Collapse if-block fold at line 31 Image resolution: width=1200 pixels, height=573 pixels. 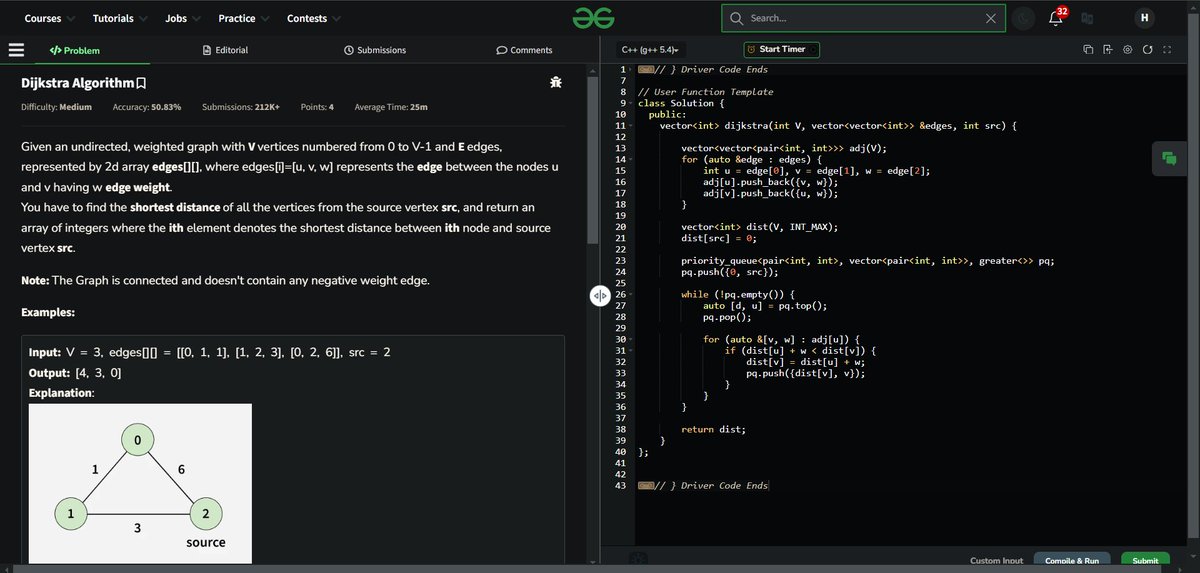pyautogui.click(x=630, y=351)
